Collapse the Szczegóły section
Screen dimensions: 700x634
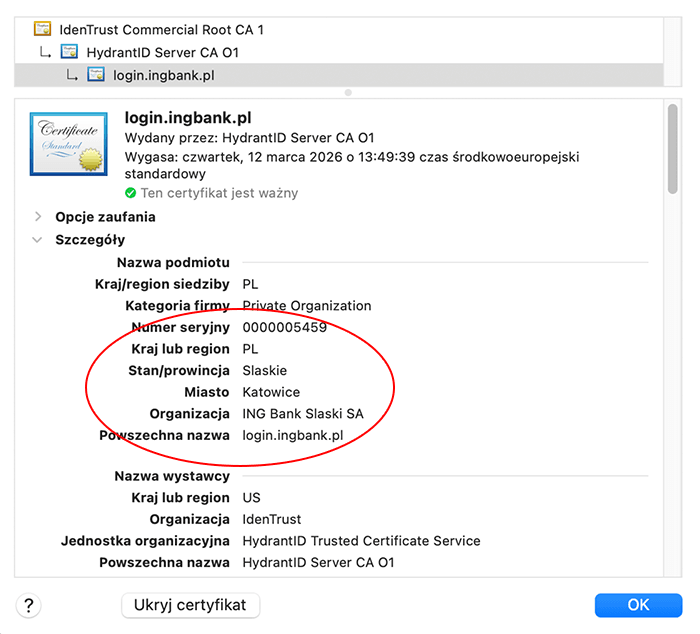[38, 240]
